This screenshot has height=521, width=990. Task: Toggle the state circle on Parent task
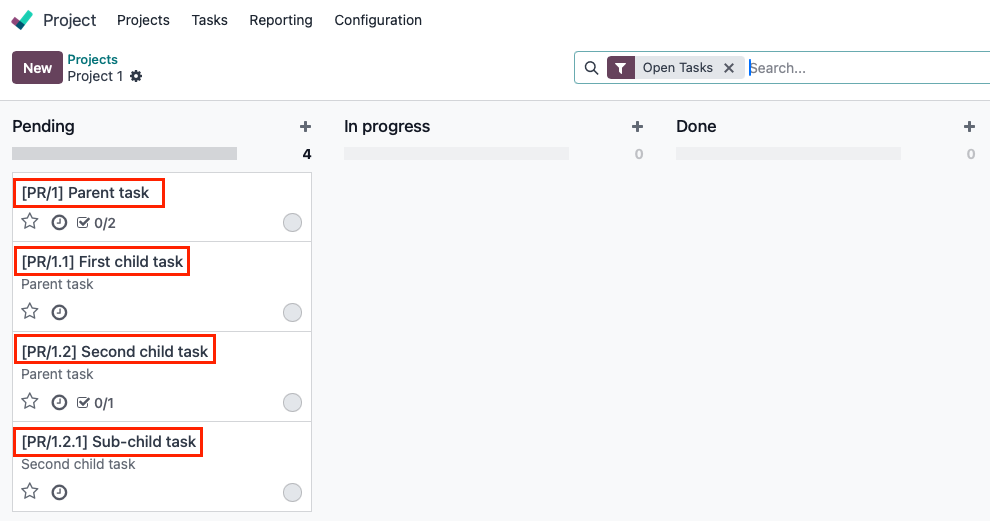[292, 223]
